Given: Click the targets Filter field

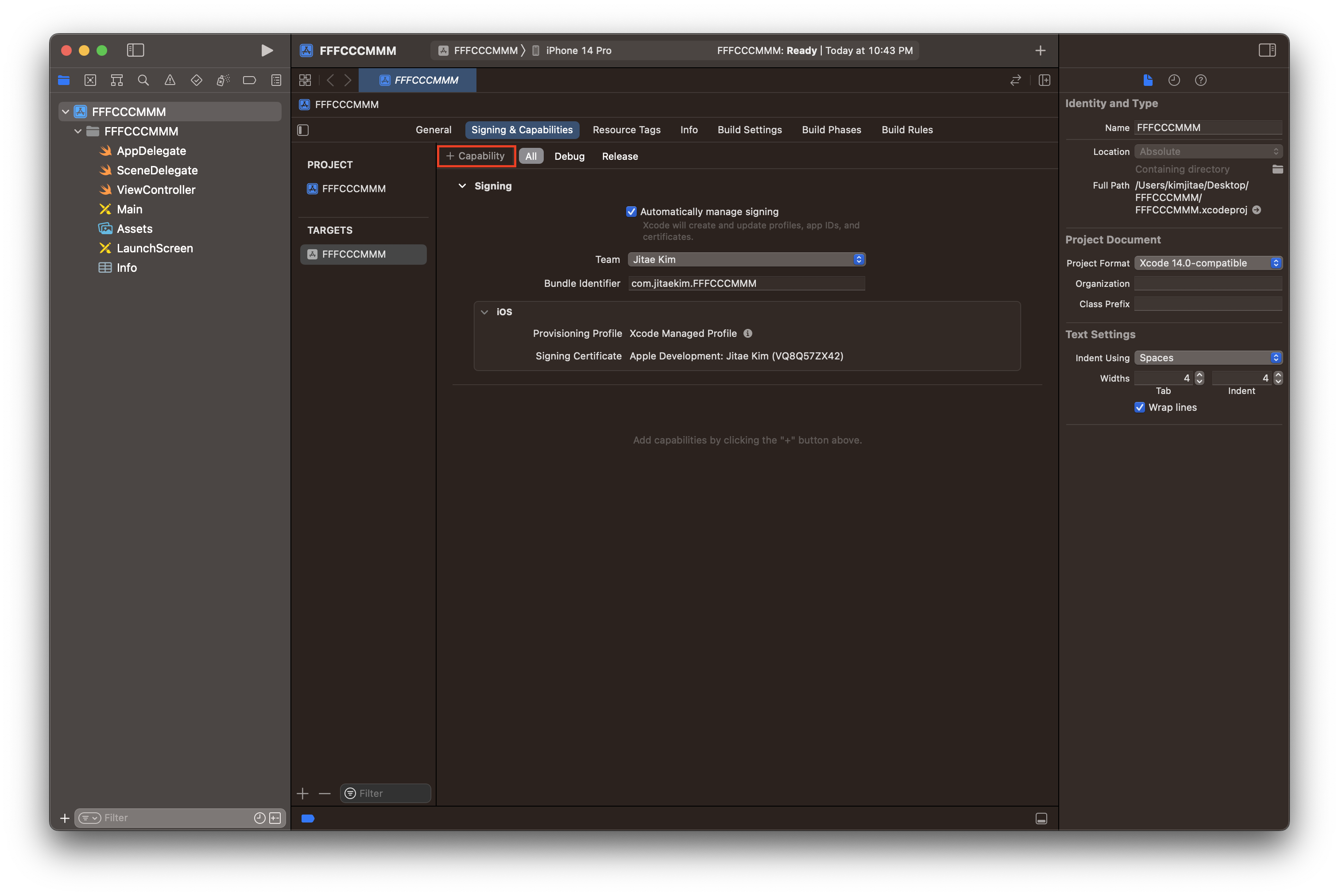Looking at the screenshot, I should 386,793.
